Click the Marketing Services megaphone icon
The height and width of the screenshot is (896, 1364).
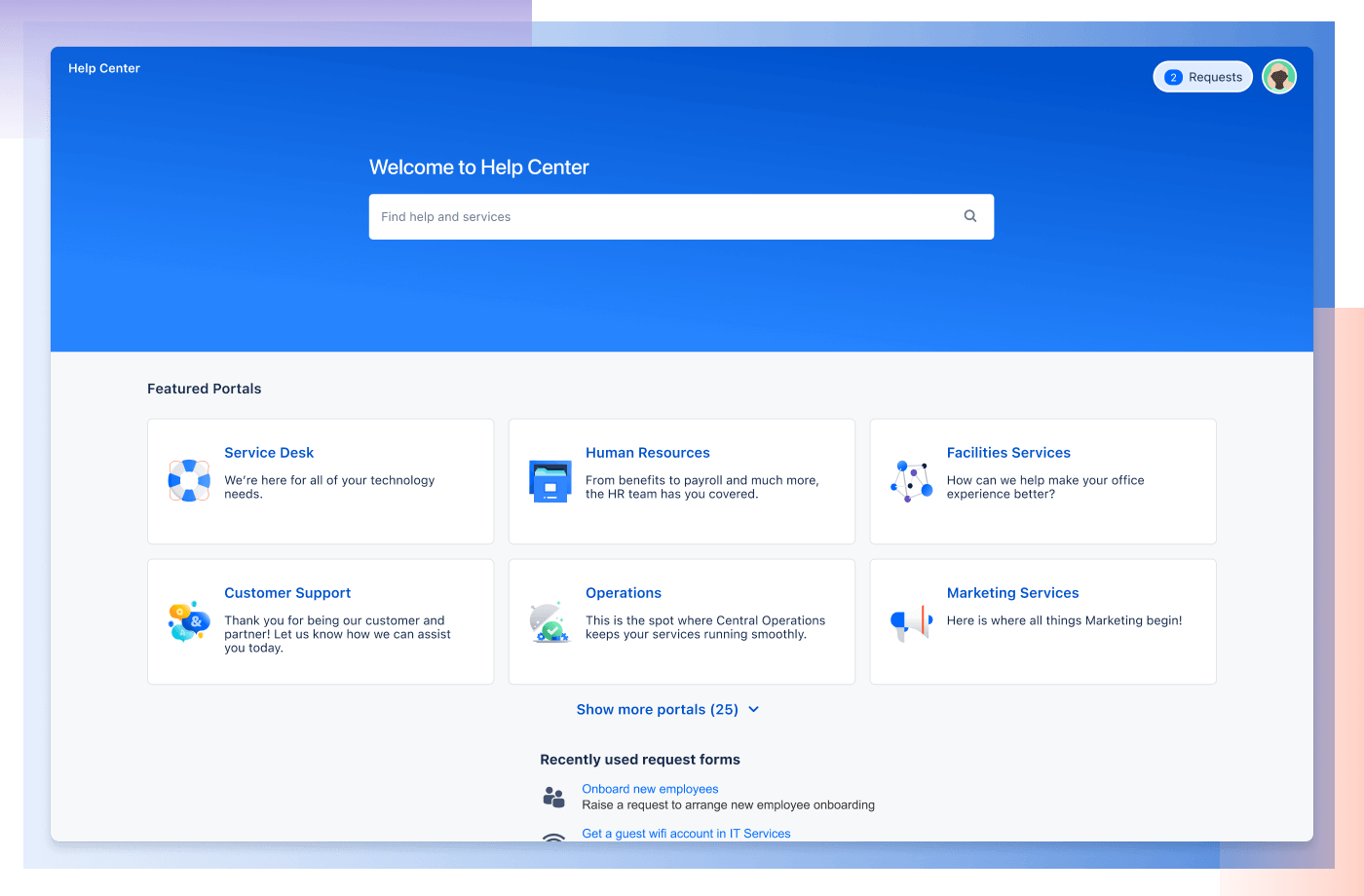[910, 620]
